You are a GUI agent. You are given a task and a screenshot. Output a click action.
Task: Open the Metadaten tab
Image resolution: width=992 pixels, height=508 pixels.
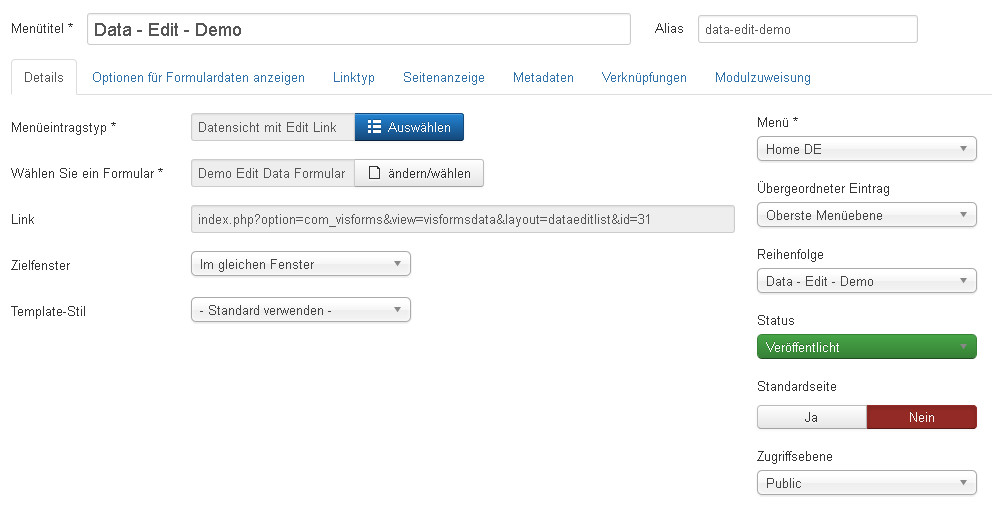[543, 77]
